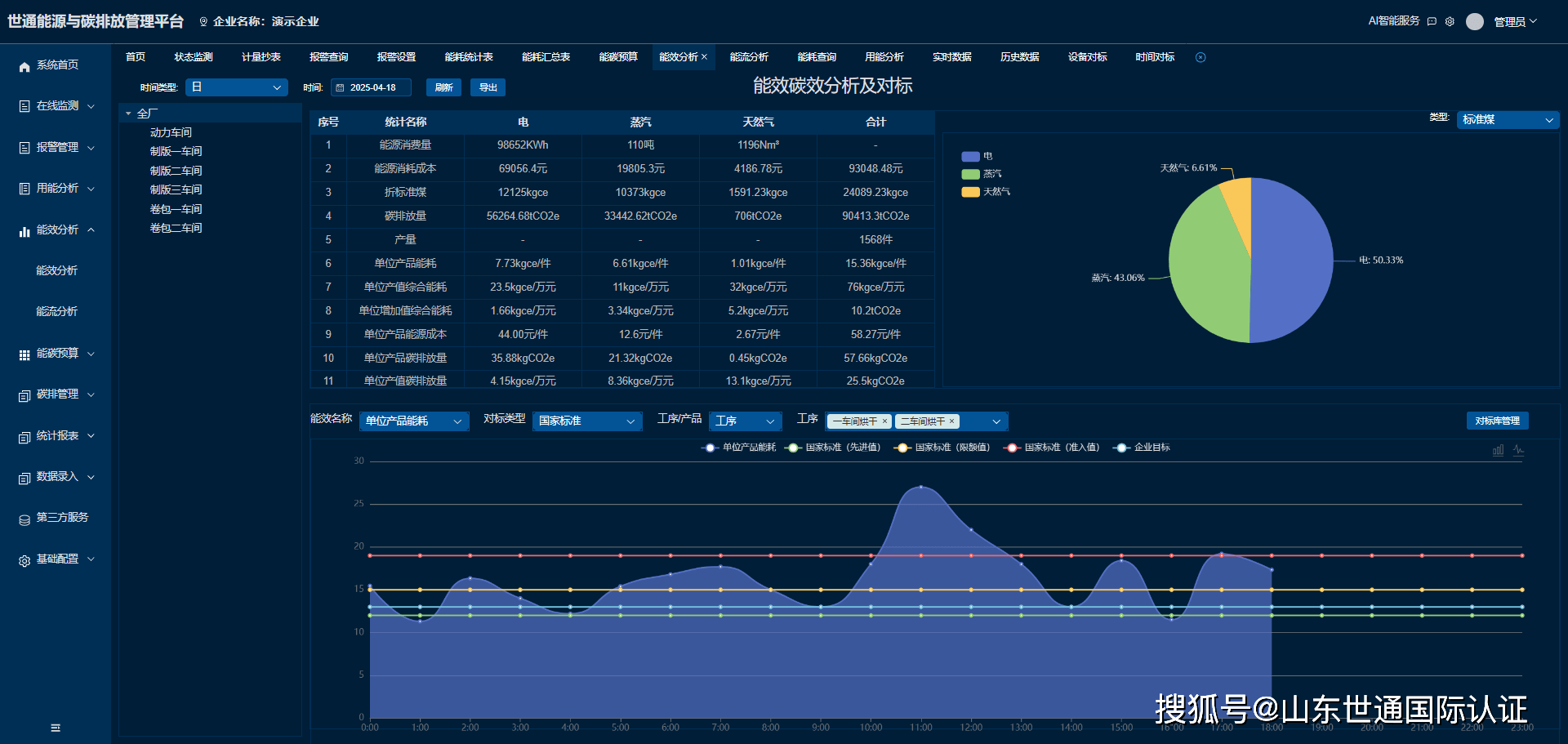Toggle 国家标准（先进值） legend series
Screen dimensions: 1568x744
coord(833,448)
